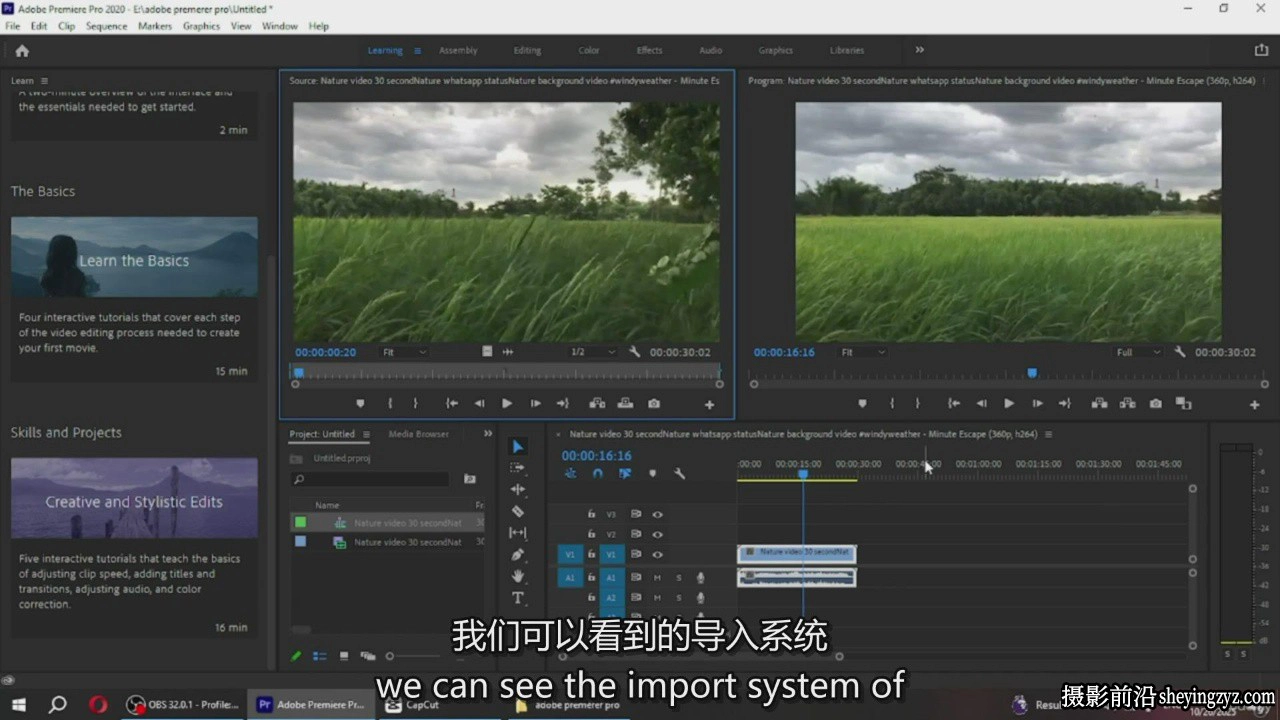The height and width of the screenshot is (720, 1280).
Task: Switch Project panel to icon view
Action: pyautogui.click(x=343, y=656)
